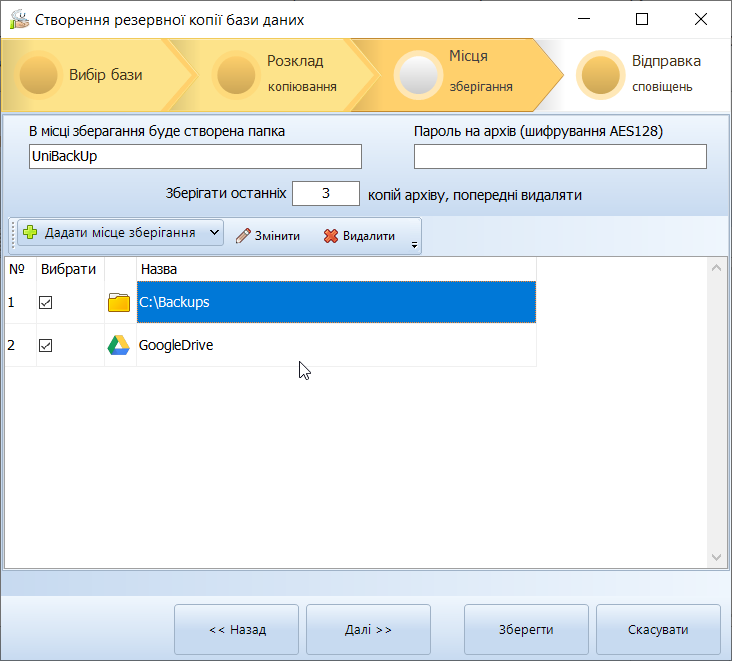Click the green plus add-storage icon
732x661 pixels.
[x=30, y=232]
